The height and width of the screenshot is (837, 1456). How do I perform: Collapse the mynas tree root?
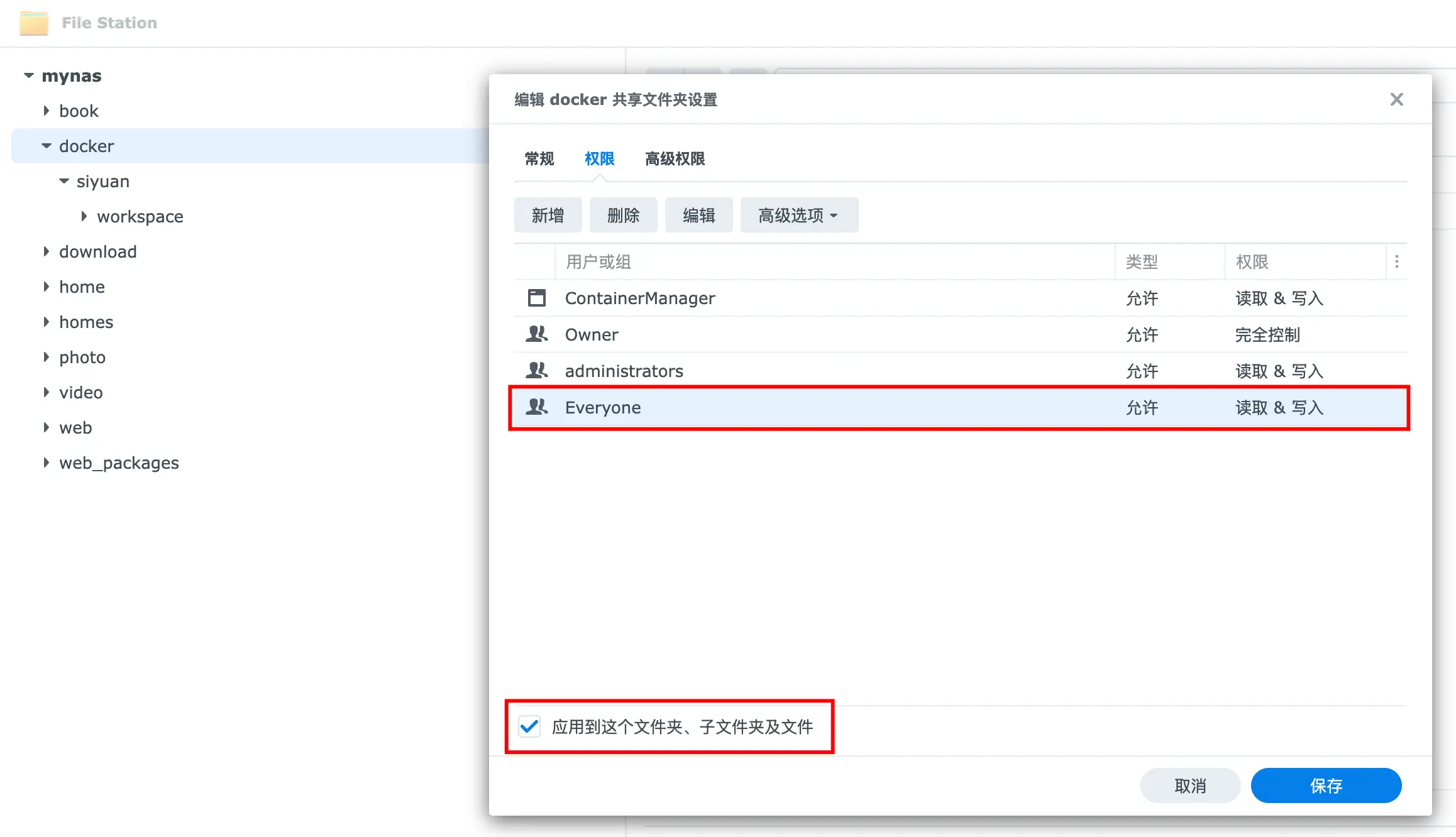29,76
